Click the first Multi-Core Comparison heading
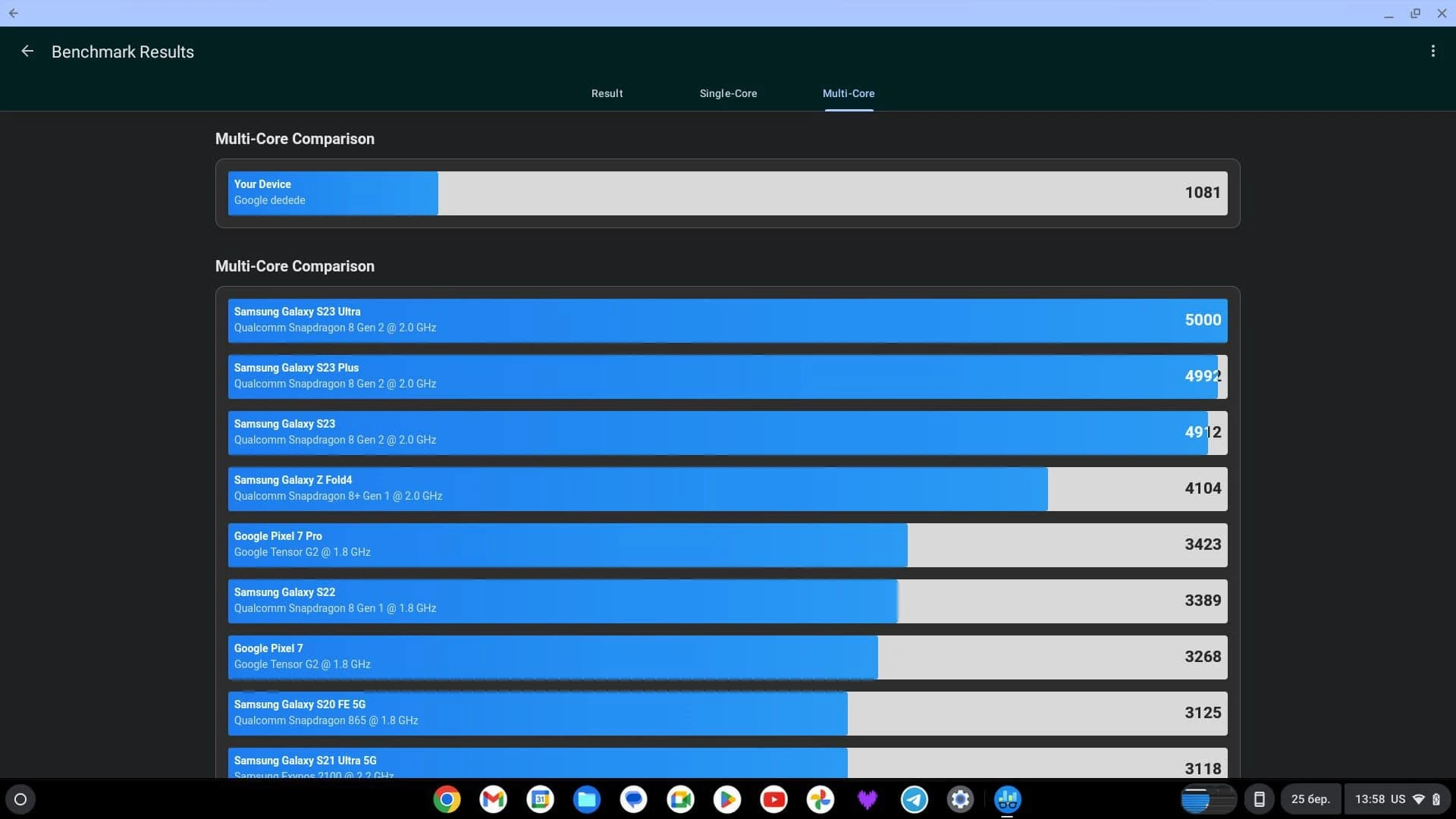 pos(295,139)
